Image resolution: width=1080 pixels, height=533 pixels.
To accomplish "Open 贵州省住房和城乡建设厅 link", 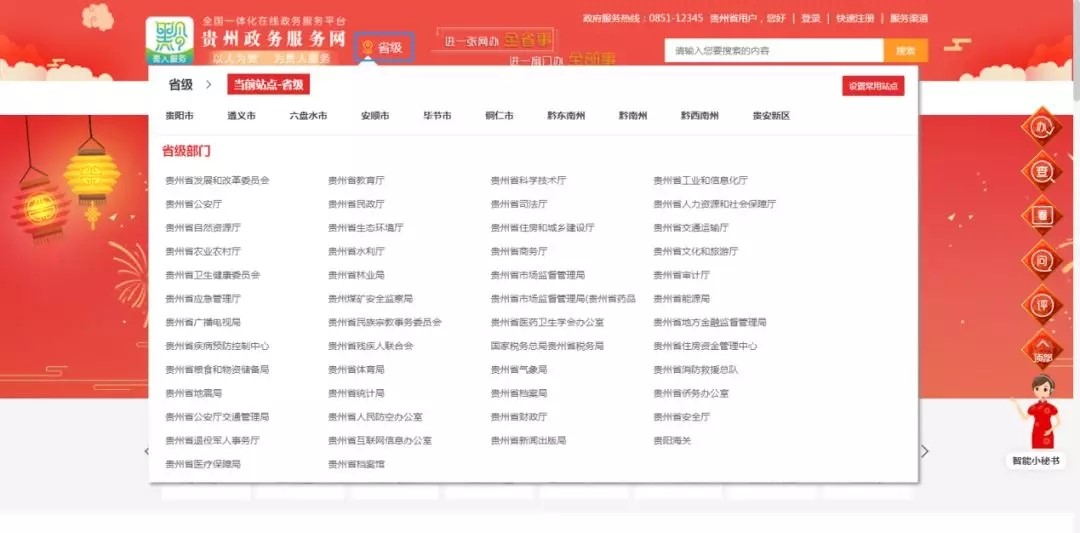I will (x=542, y=227).
